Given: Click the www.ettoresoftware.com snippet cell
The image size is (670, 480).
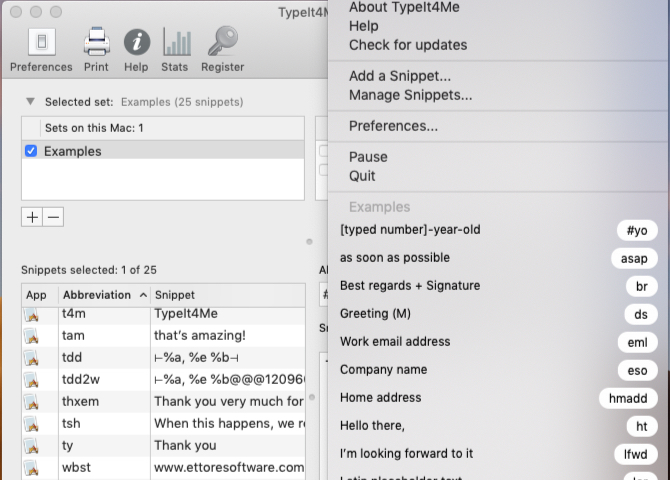Looking at the screenshot, I should (x=228, y=467).
